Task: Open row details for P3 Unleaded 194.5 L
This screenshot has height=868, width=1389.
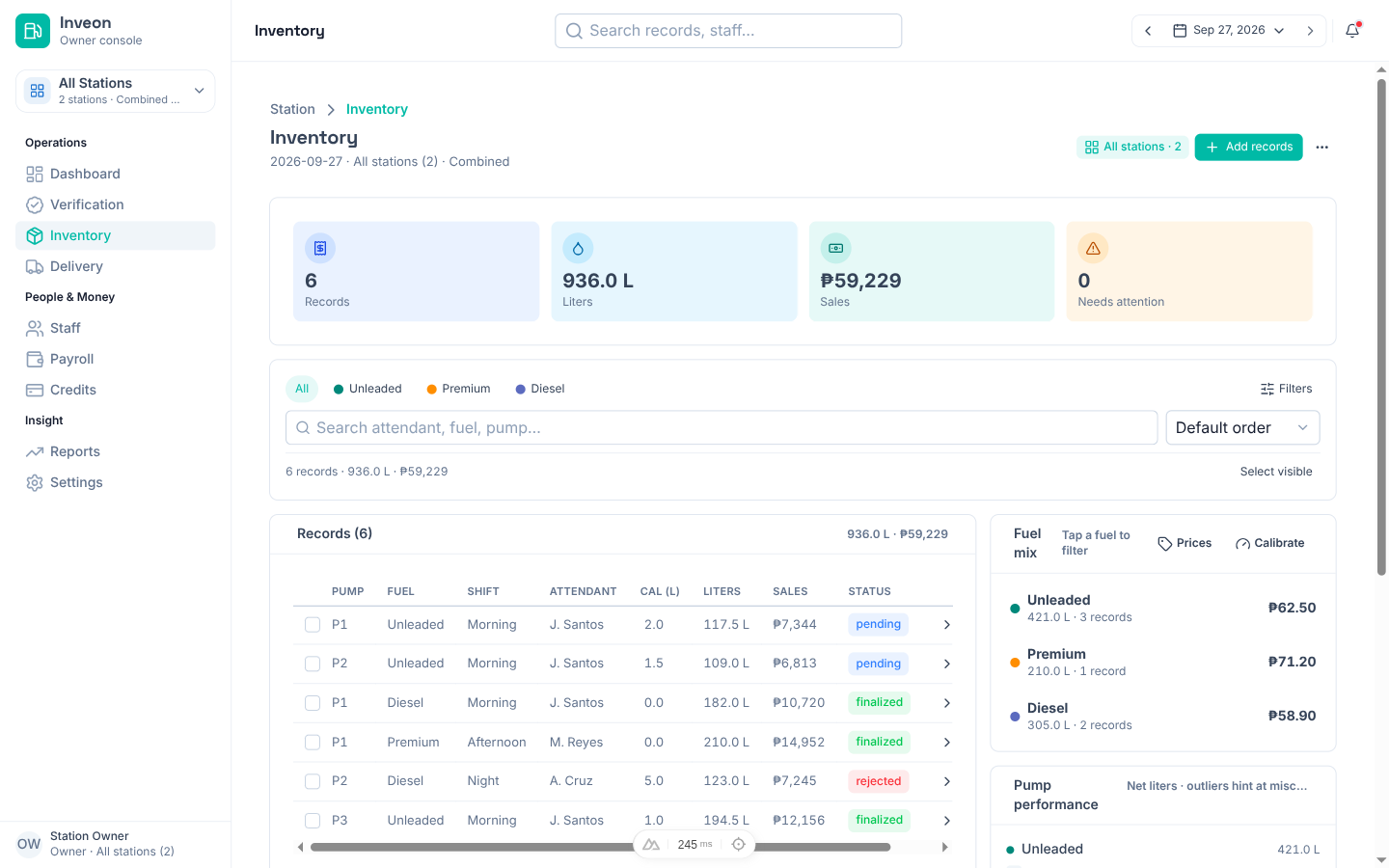Action: point(947,821)
